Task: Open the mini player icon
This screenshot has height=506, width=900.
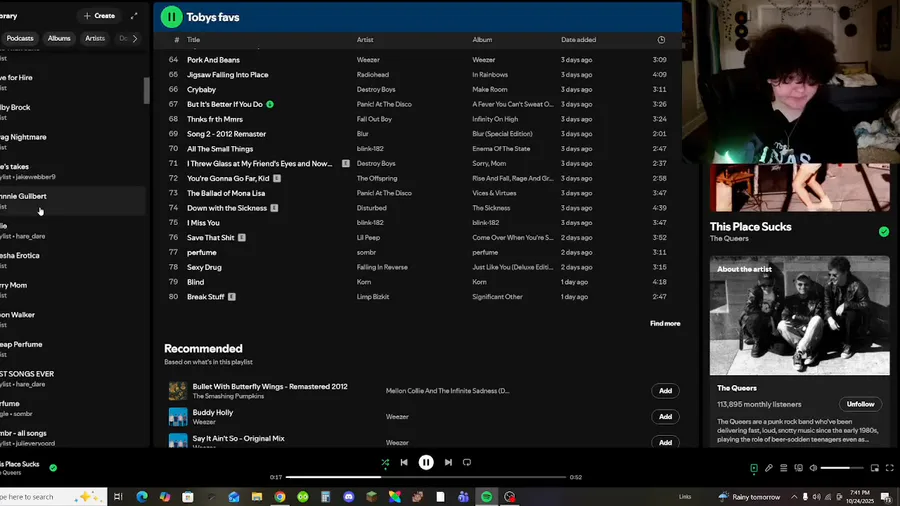Action: pyautogui.click(x=875, y=468)
